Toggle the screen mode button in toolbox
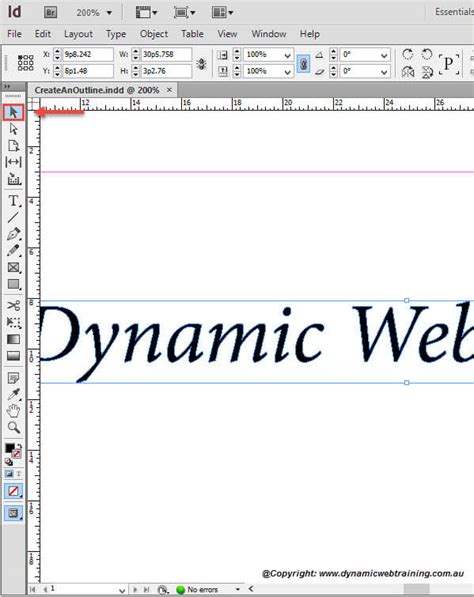The image size is (474, 597). click(x=13, y=513)
